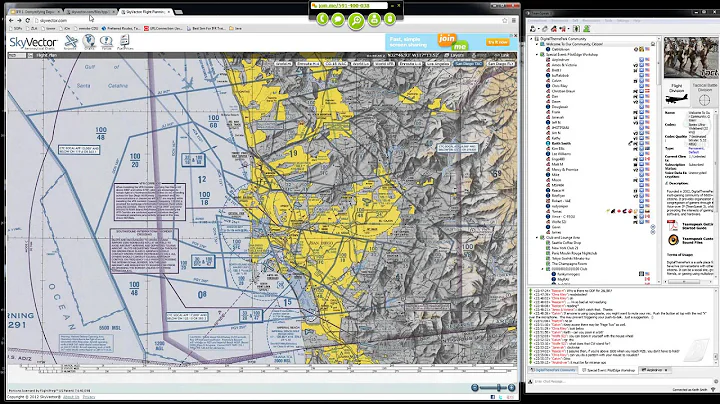Open the Chrome wrench menu icon
The height and width of the screenshot is (404, 720).
click(514, 20)
